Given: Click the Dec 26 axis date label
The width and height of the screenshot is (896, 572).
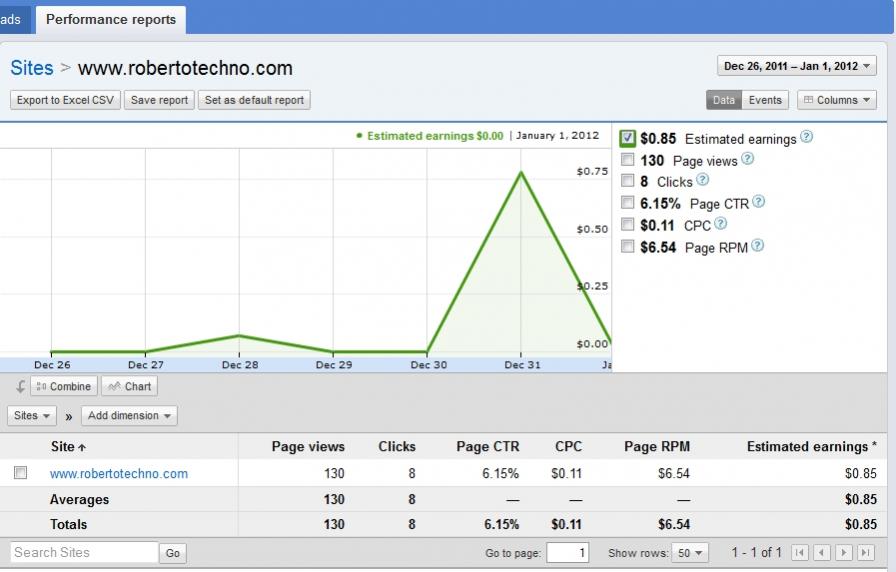Looking at the screenshot, I should click(x=52, y=365).
